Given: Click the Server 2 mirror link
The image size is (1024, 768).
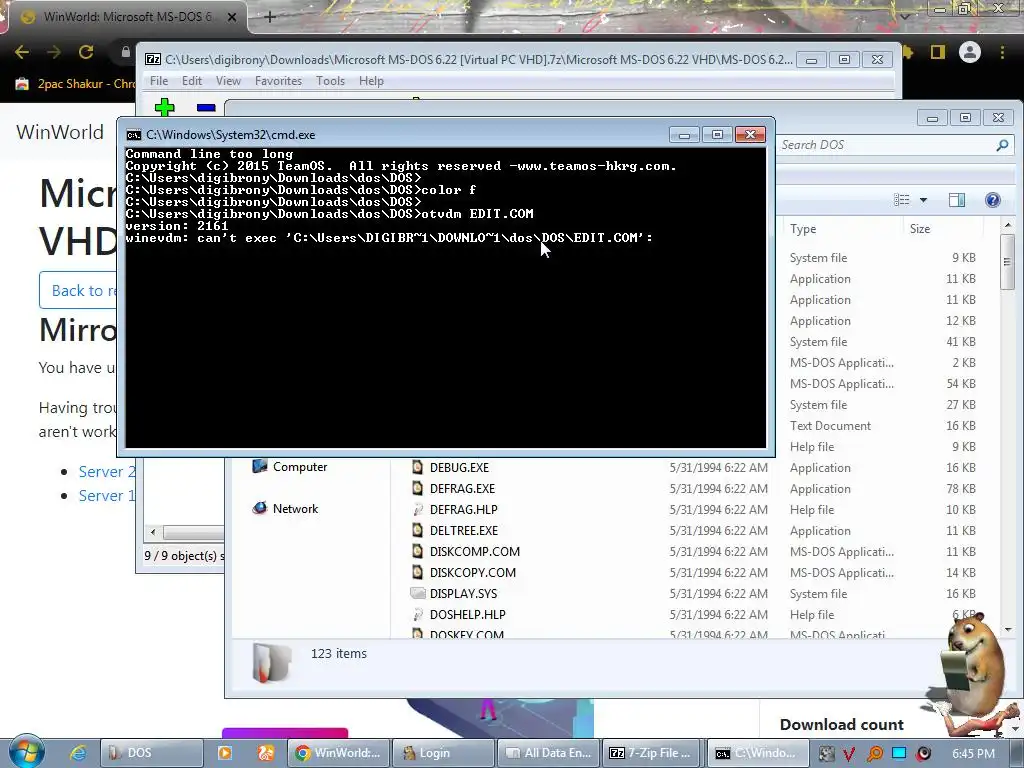Looking at the screenshot, I should click(106, 472).
